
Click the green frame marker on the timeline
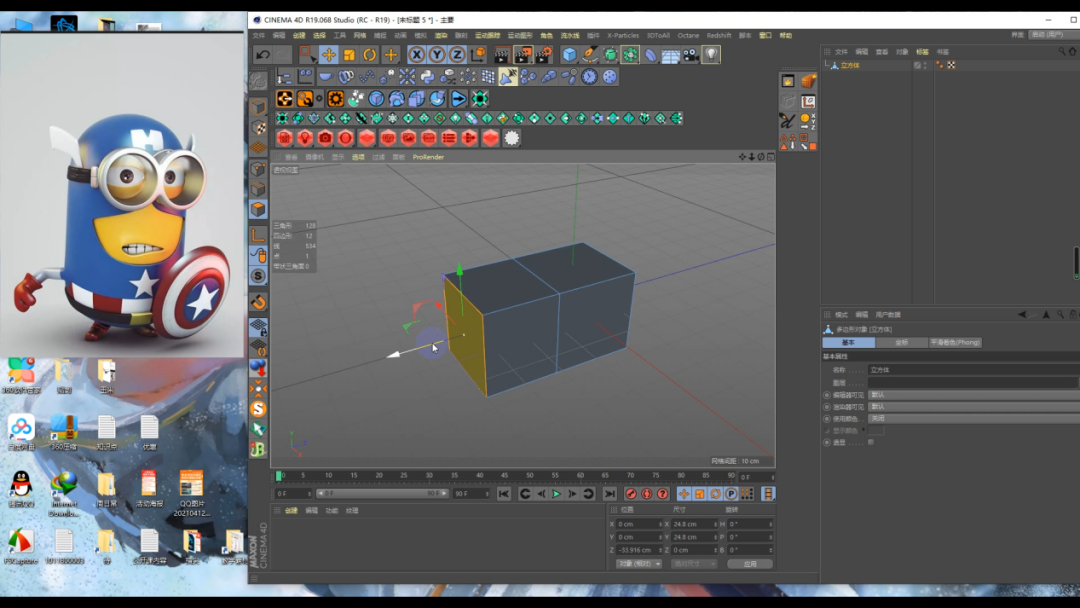coord(278,476)
